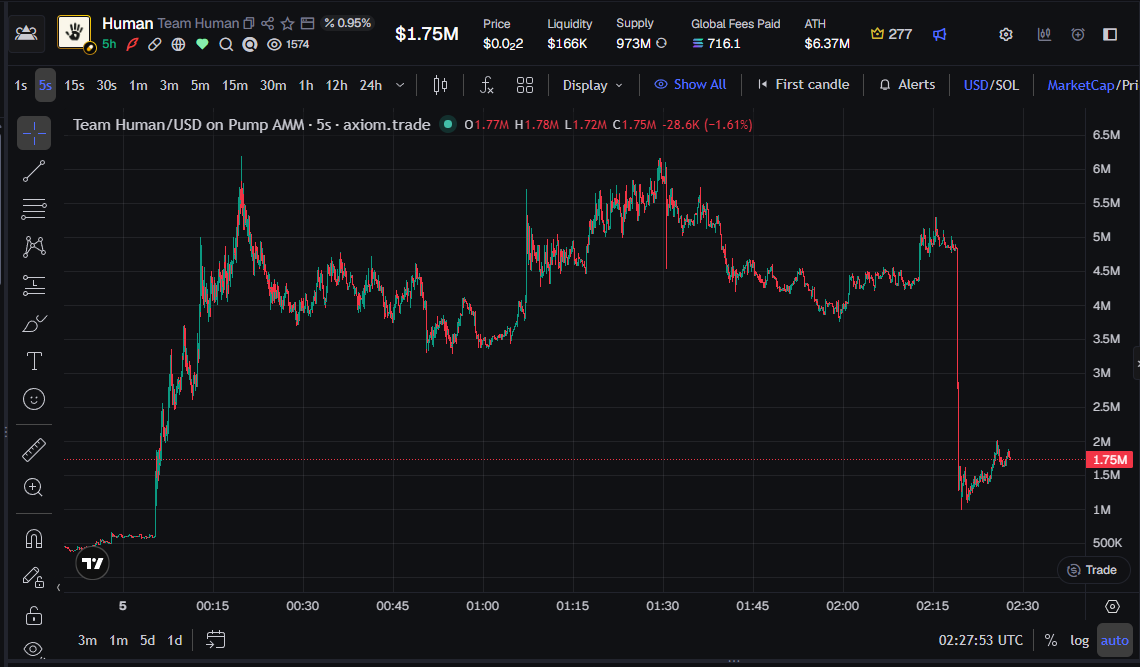Open the Display dropdown
Viewport: 1140px width, 667px height.
click(x=593, y=85)
